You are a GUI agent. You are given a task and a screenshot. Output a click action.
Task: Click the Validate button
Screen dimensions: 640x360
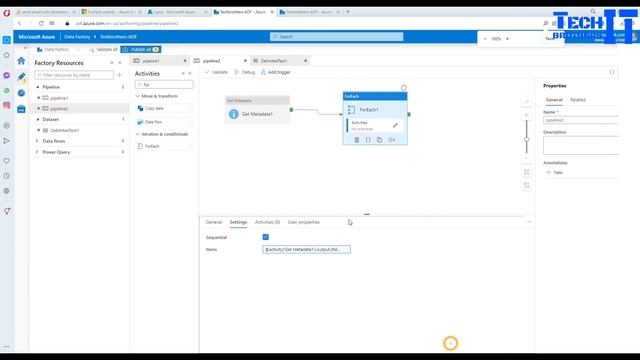216,72
